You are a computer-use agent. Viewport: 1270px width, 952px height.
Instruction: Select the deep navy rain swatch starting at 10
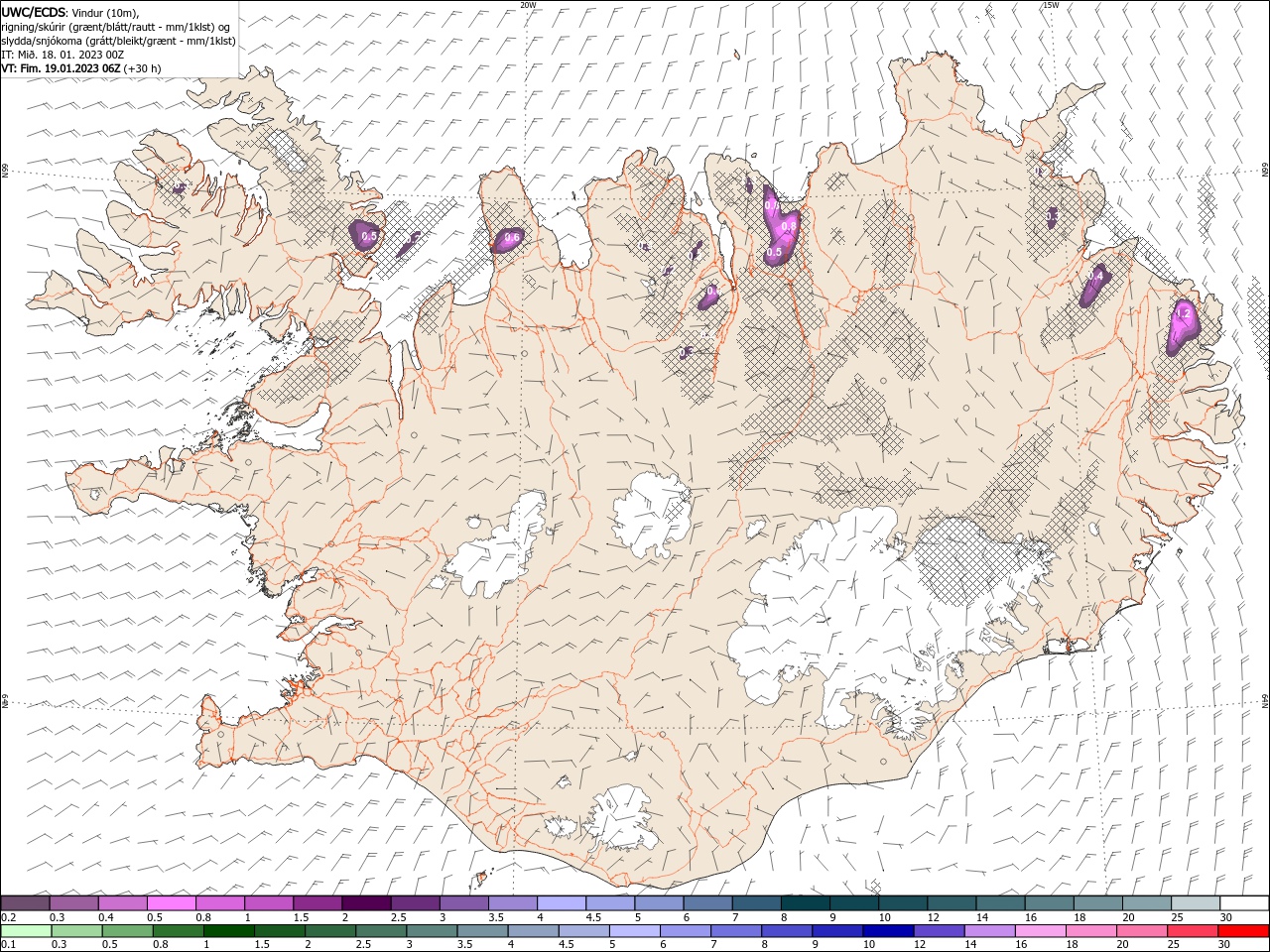888,930
